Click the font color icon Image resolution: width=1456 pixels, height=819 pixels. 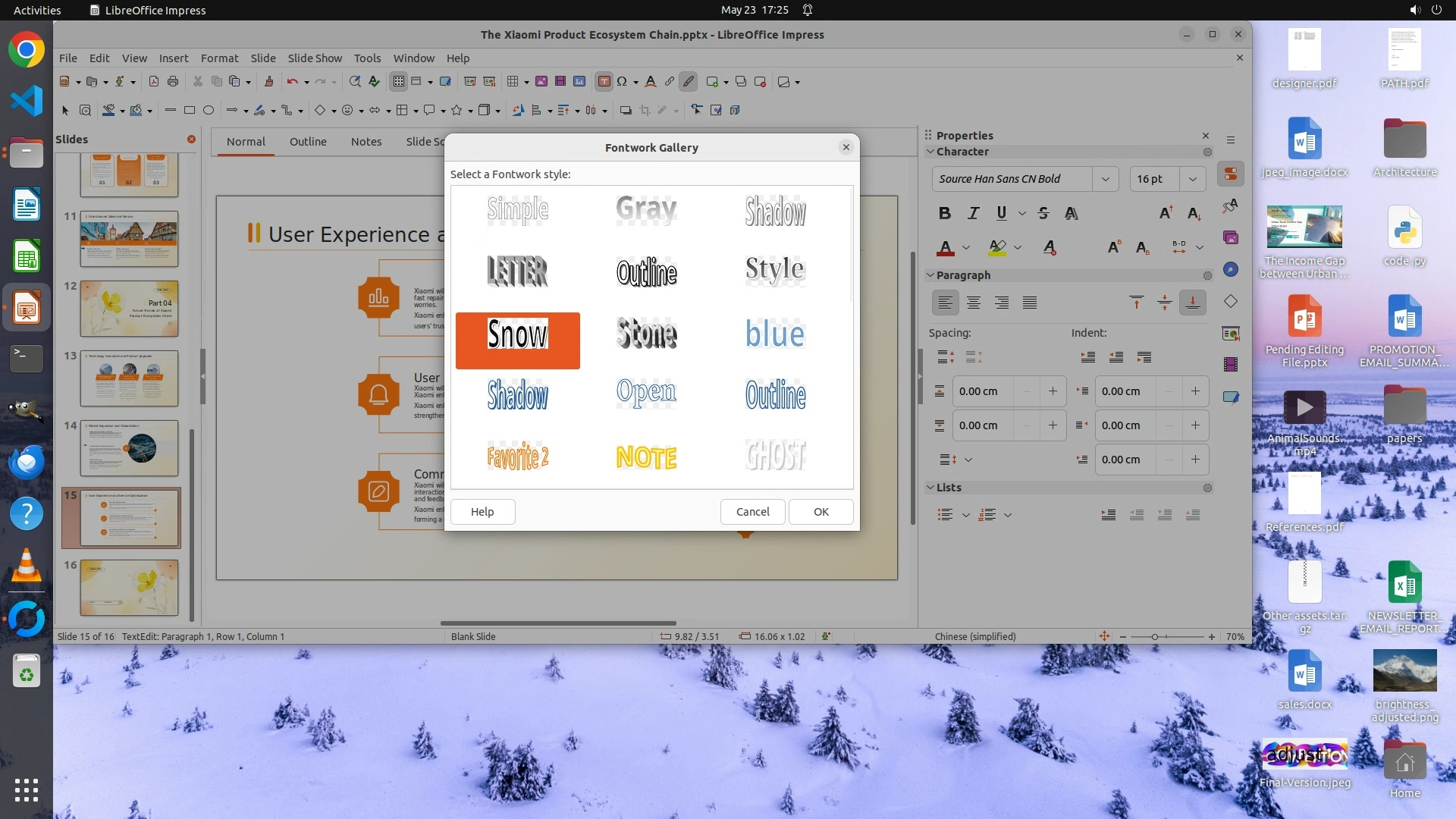[x=945, y=247]
